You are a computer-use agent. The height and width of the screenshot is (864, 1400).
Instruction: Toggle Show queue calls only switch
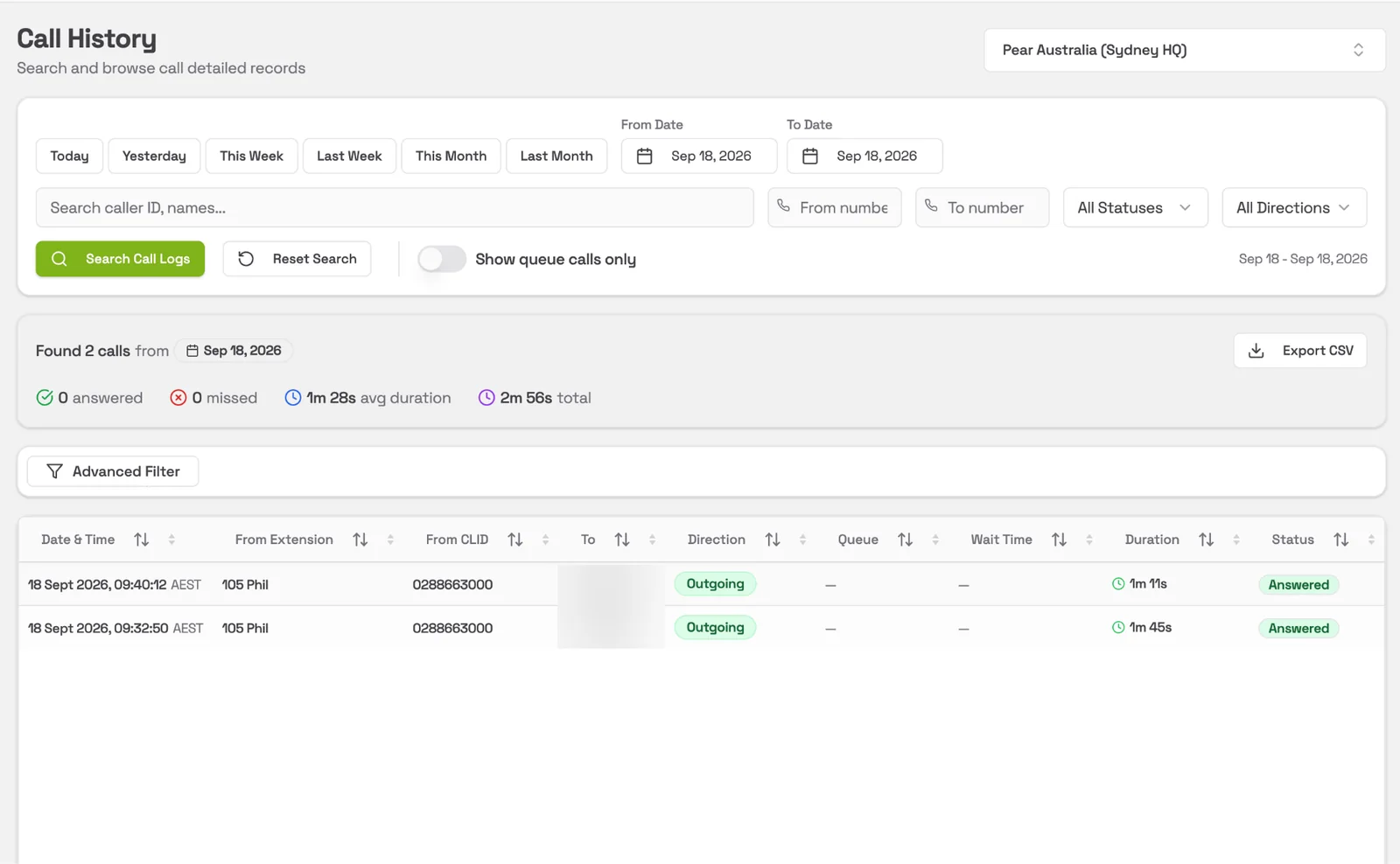tap(442, 259)
